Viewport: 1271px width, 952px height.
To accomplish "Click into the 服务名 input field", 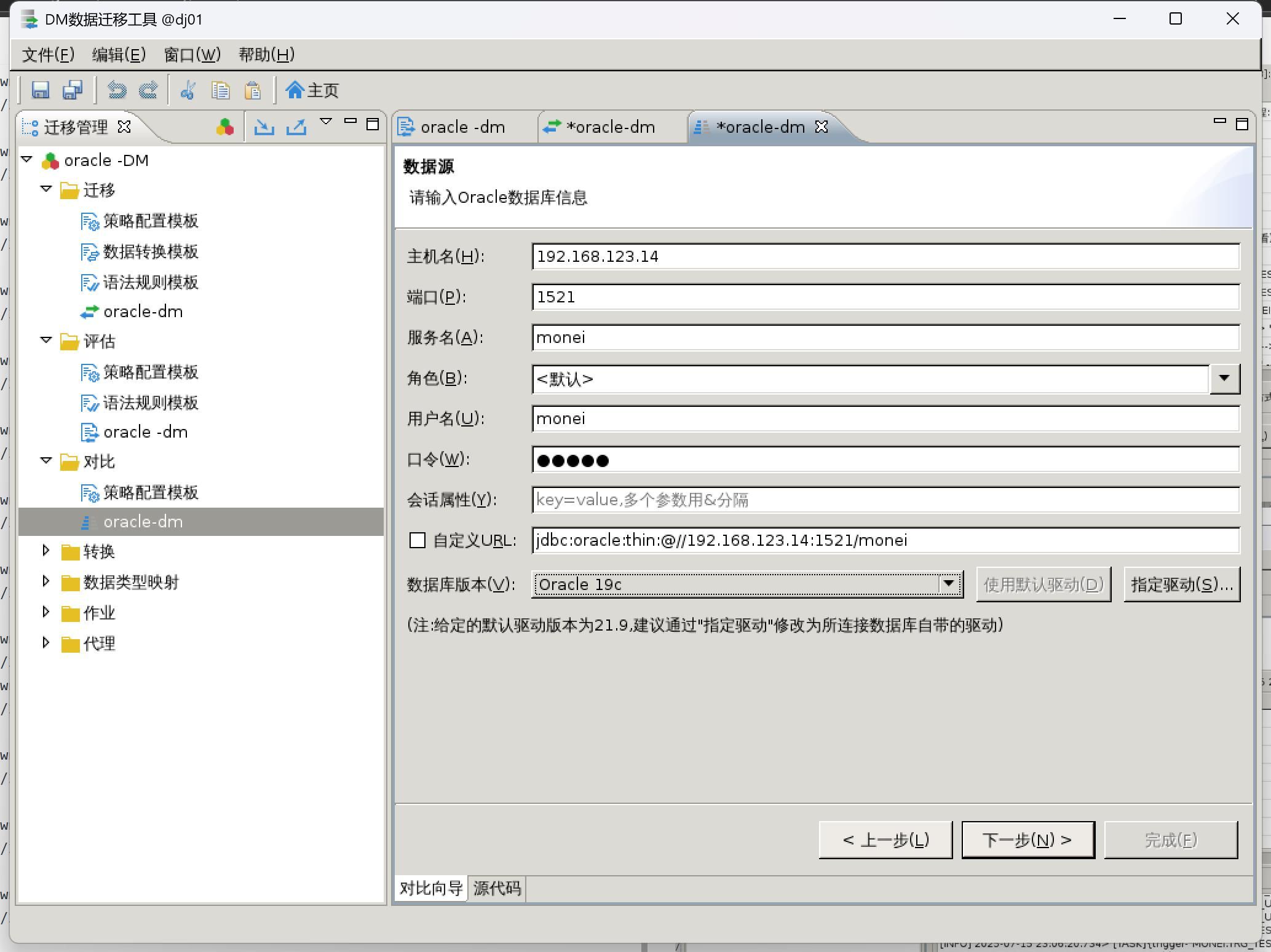I will [x=885, y=338].
